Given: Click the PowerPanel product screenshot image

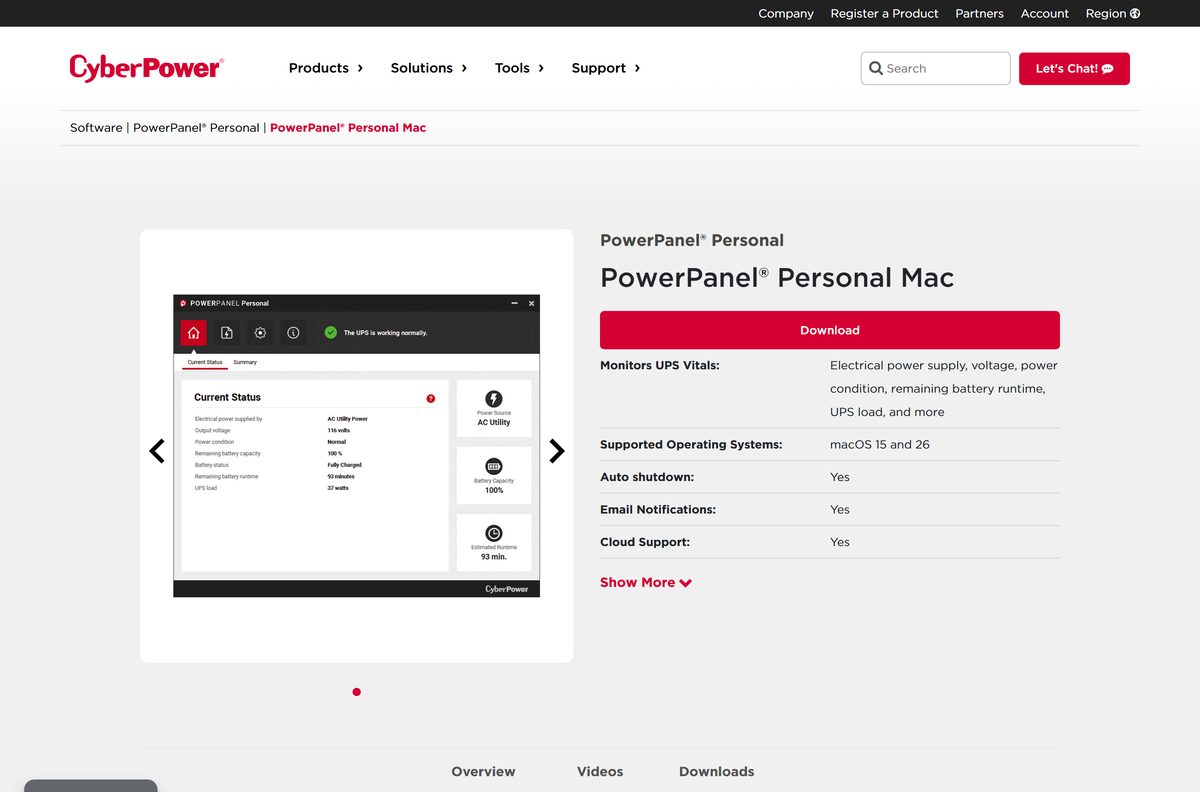Looking at the screenshot, I should [357, 446].
